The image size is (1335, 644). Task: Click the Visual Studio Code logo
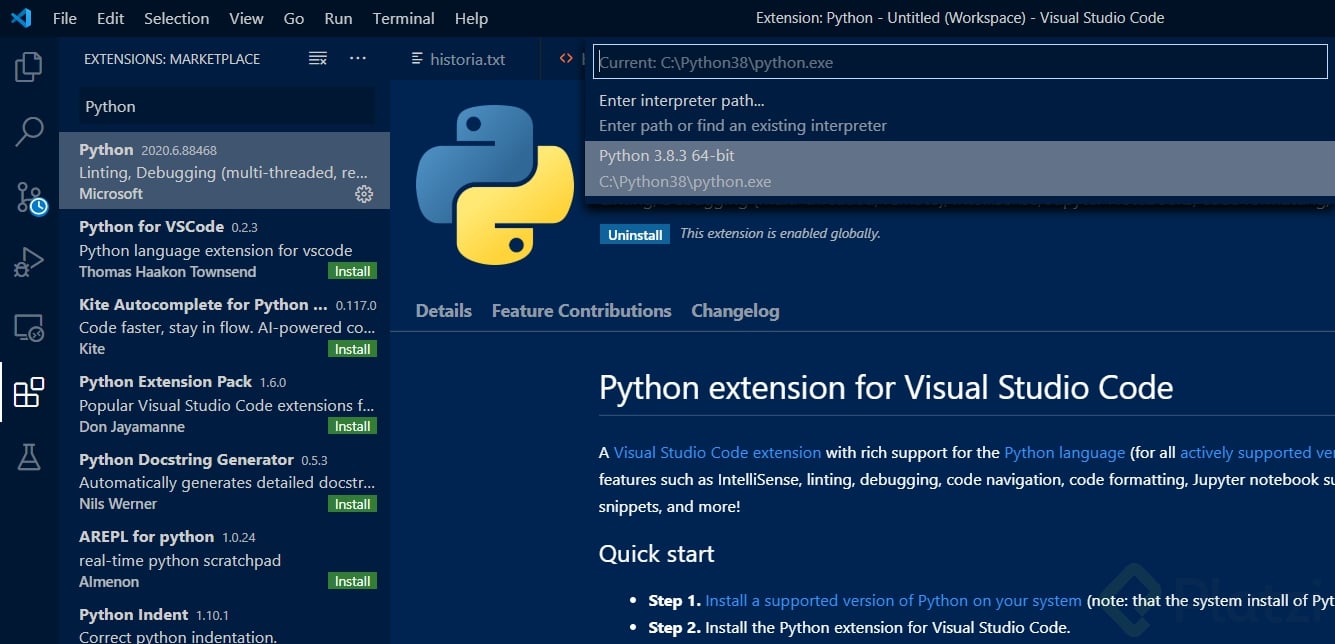tap(22, 17)
